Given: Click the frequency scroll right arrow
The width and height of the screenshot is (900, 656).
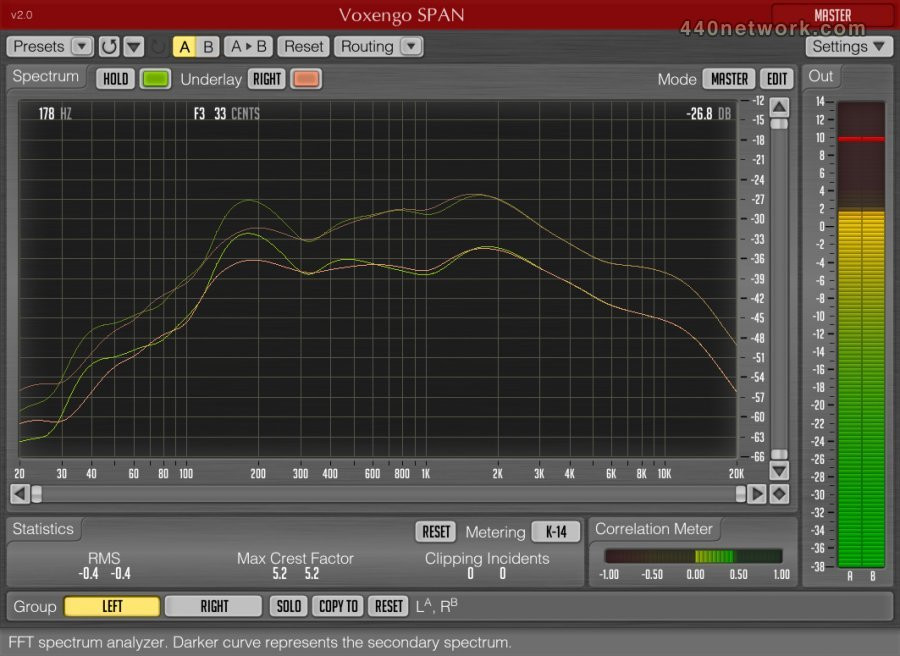Looking at the screenshot, I should coord(757,494).
